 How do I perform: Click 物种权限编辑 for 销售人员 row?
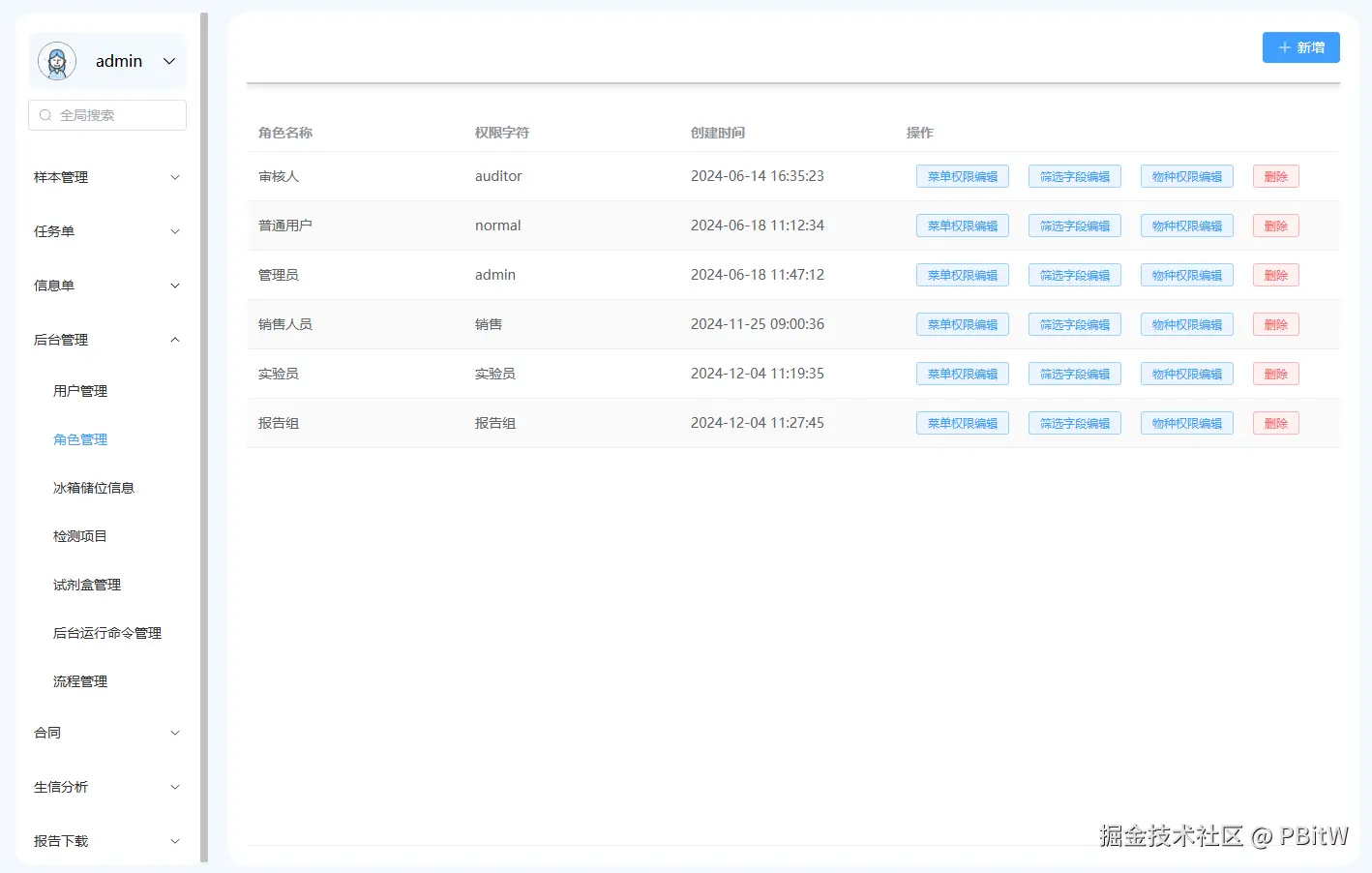coord(1187,324)
